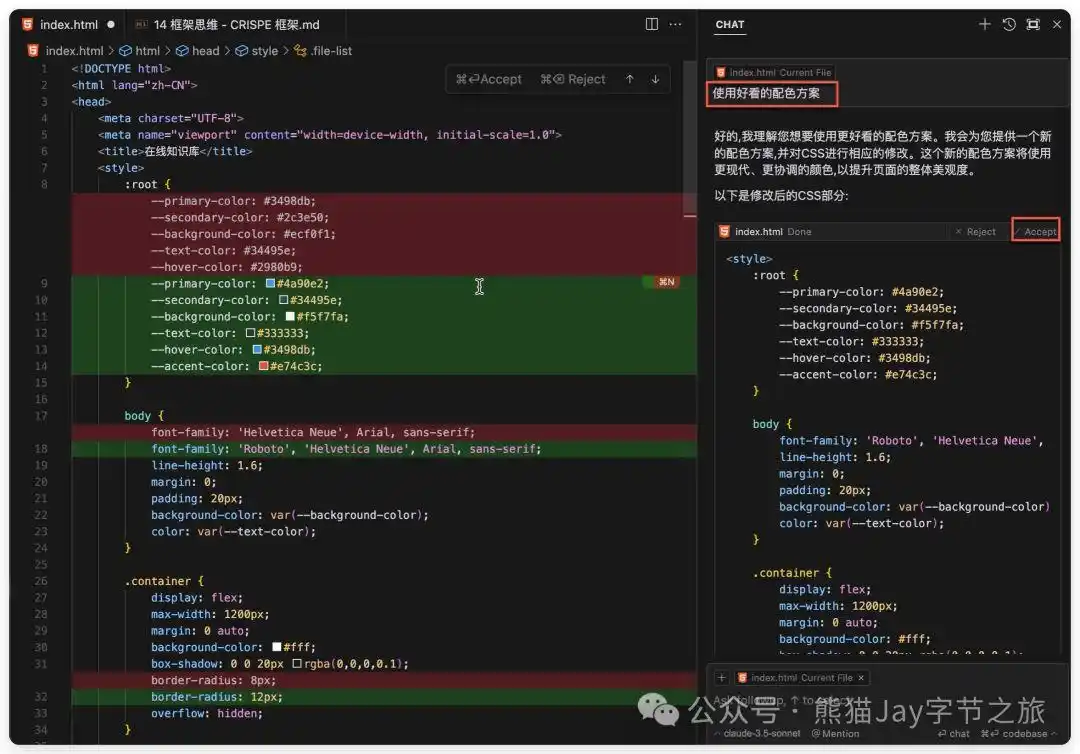Open the editor more actions ellipsis icon
This screenshot has width=1080, height=754.
(x=675, y=23)
